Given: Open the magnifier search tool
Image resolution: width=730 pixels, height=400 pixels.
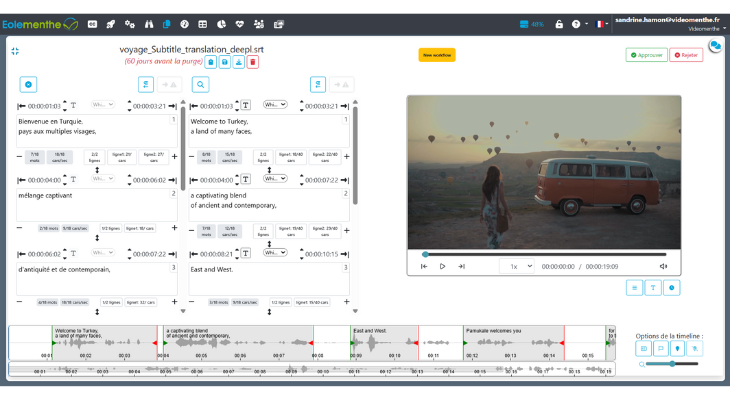Looking at the screenshot, I should [201, 85].
